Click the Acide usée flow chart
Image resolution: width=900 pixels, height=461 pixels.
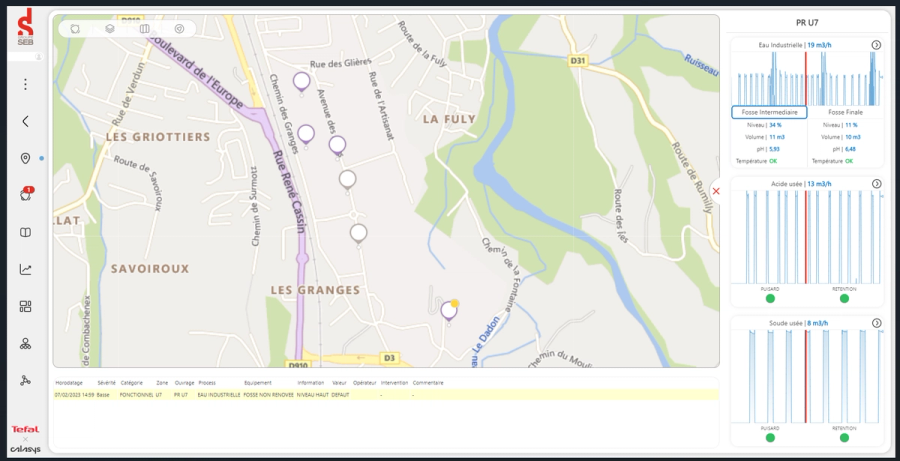(807, 237)
